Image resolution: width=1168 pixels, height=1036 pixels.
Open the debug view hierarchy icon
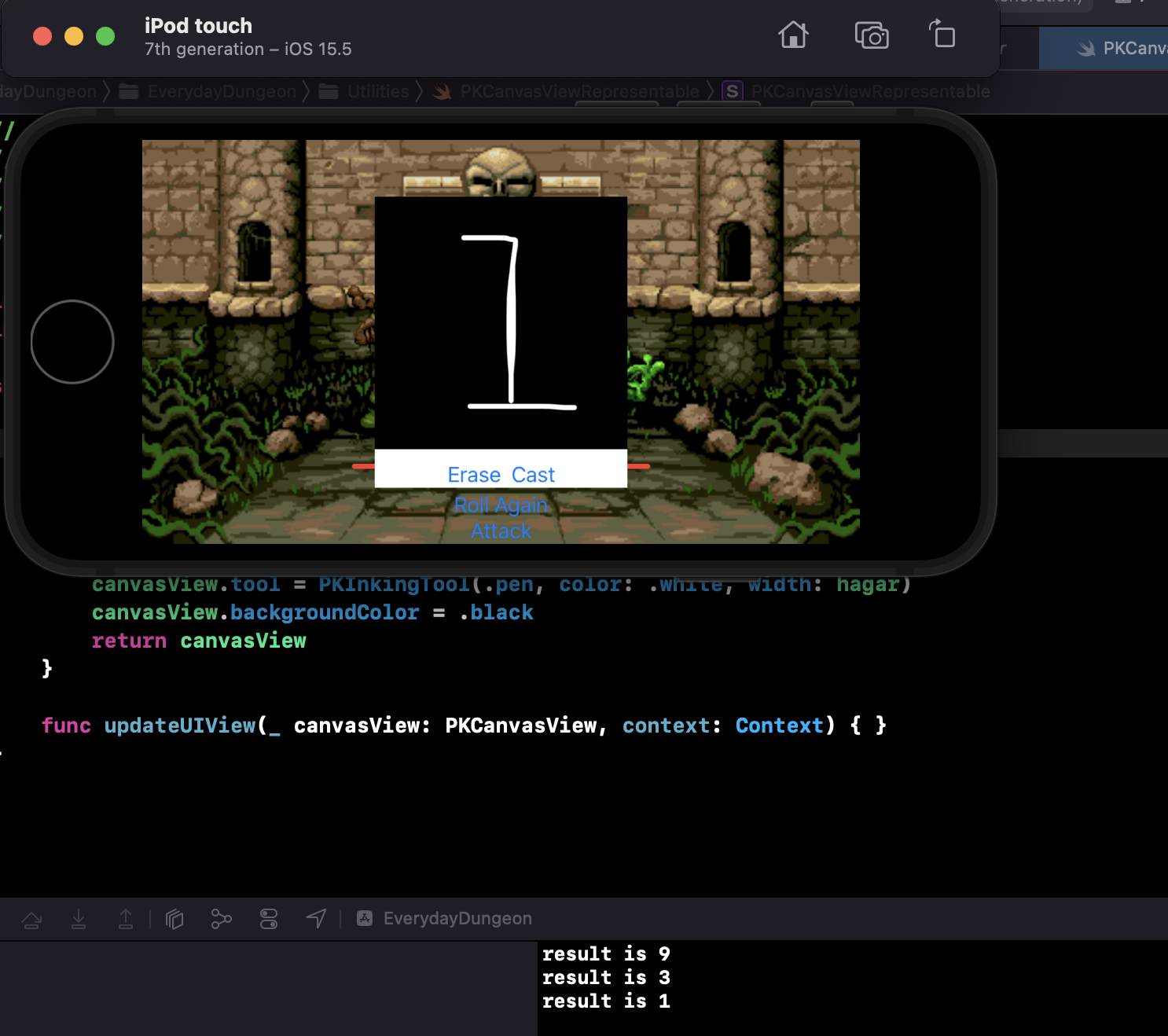pyautogui.click(x=174, y=919)
